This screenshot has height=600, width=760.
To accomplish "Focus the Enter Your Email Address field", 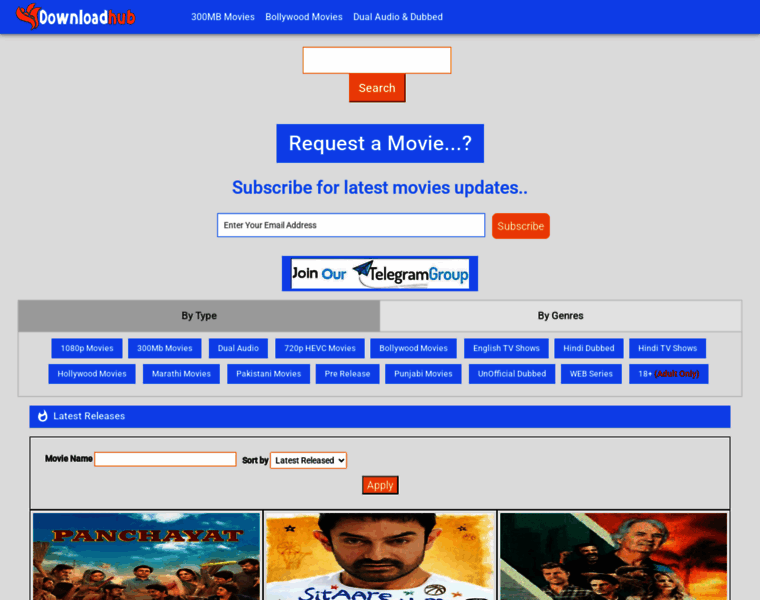I will pyautogui.click(x=351, y=225).
